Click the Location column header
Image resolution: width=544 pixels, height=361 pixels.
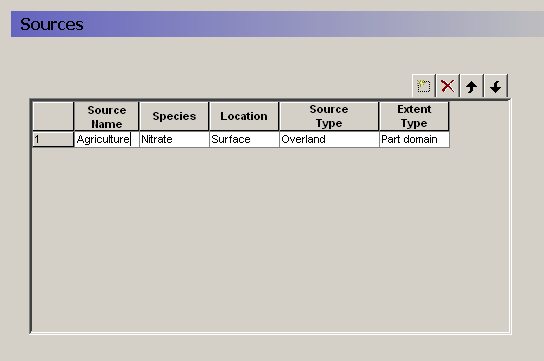(244, 117)
